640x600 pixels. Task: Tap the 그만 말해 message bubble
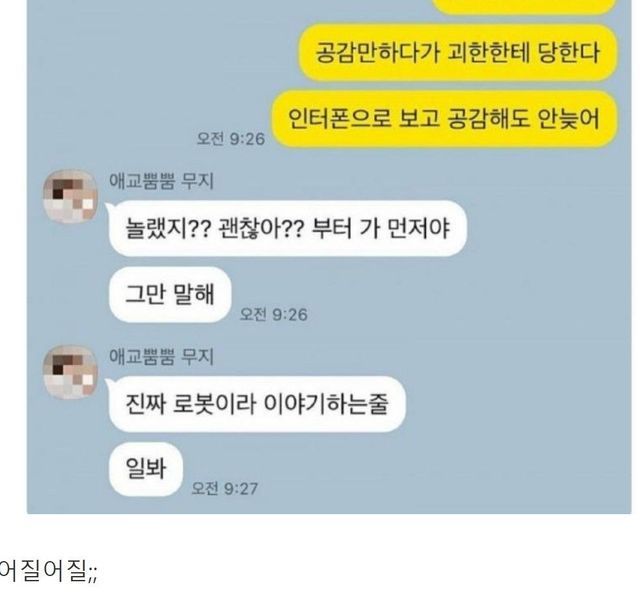170,294
